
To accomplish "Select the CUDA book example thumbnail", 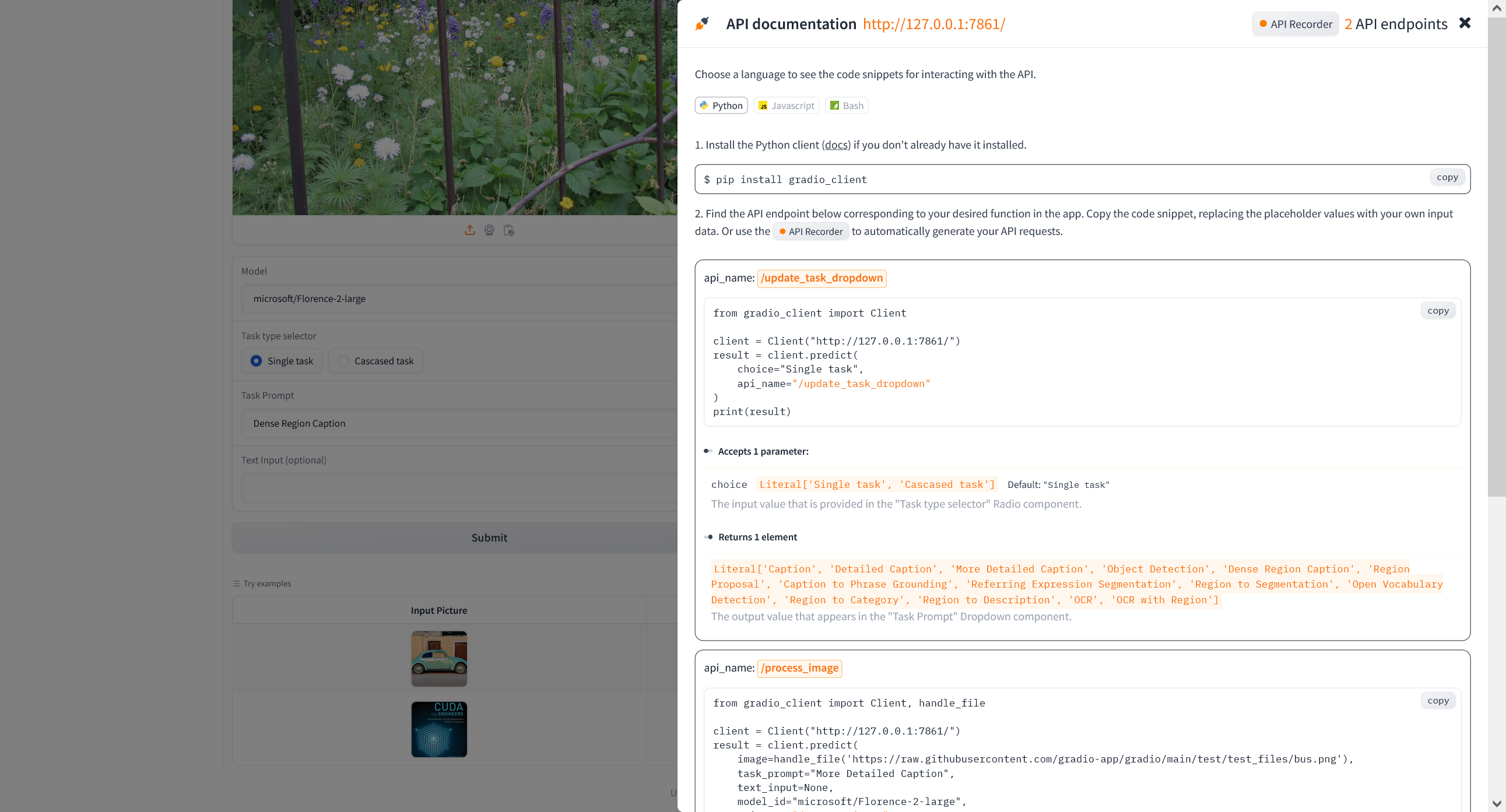I will [439, 729].
